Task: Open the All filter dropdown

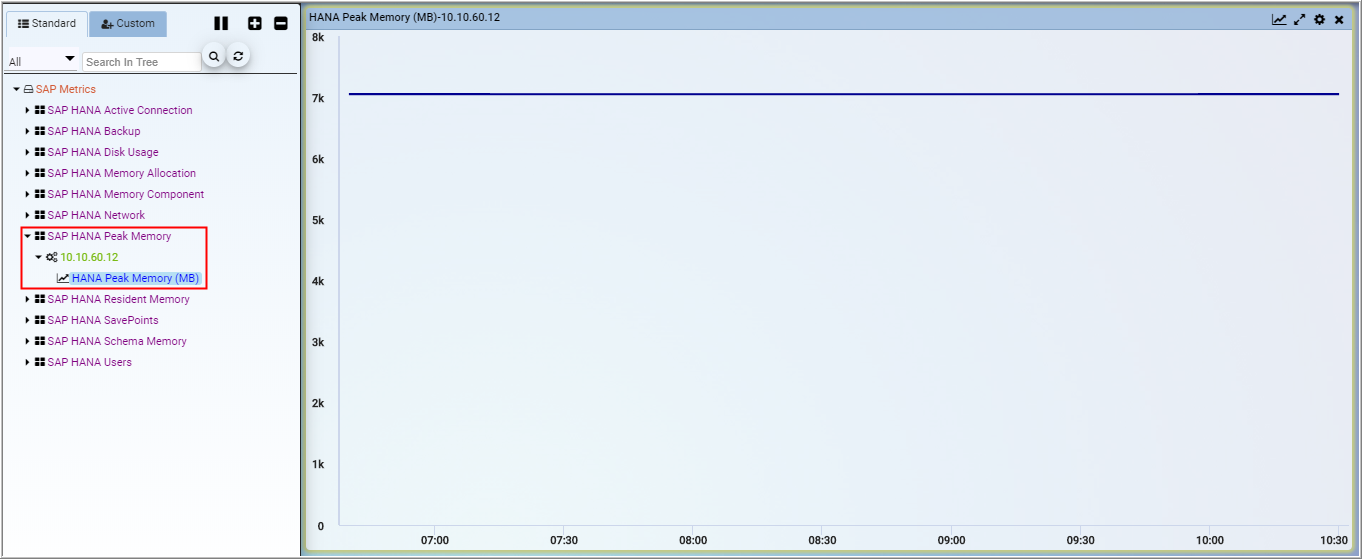Action: click(42, 61)
